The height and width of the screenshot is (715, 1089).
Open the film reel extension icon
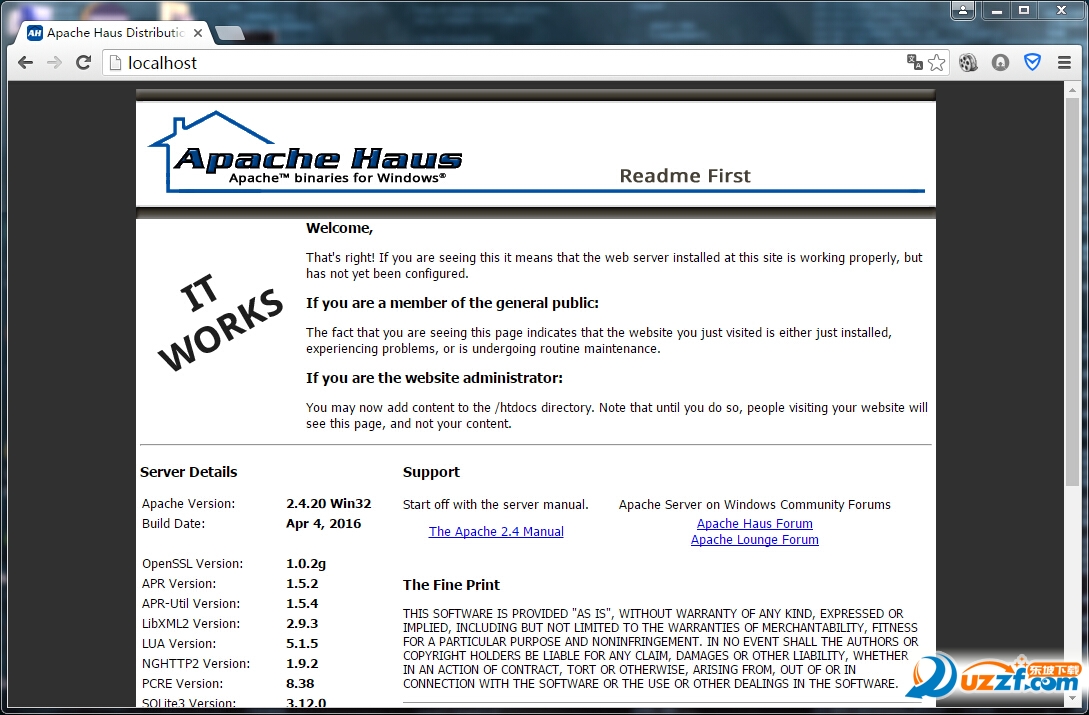pos(968,63)
